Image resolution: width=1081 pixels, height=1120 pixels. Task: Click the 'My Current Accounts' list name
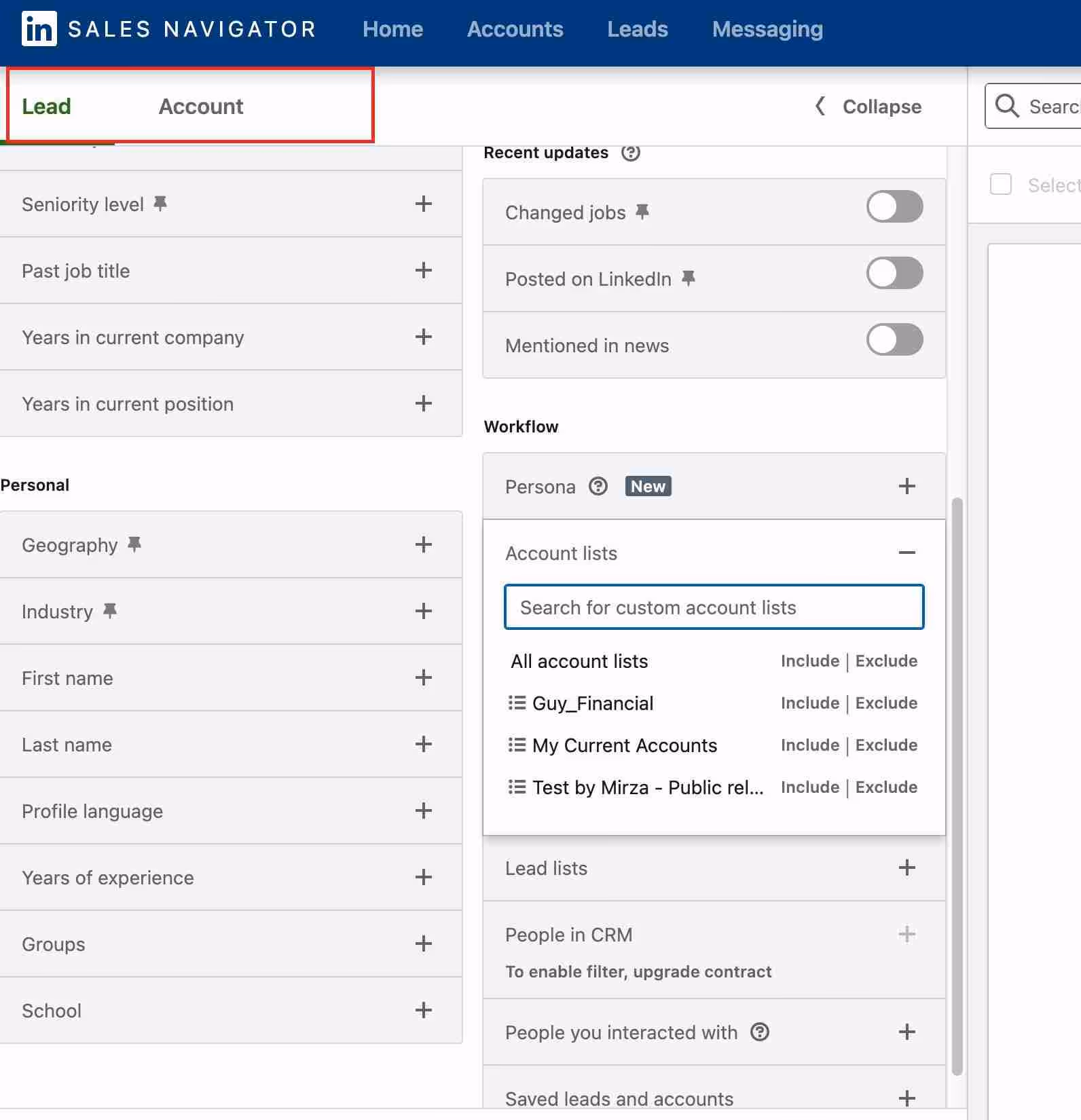click(x=625, y=745)
